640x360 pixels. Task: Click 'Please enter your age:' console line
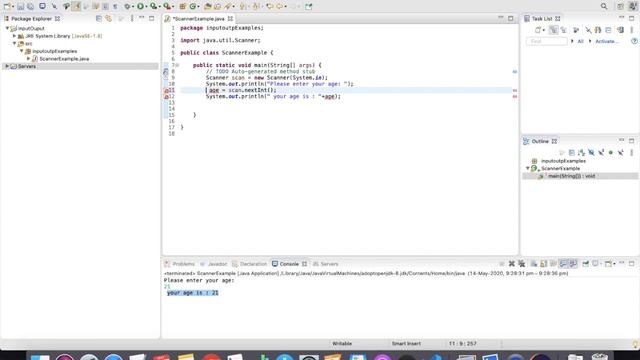199,280
